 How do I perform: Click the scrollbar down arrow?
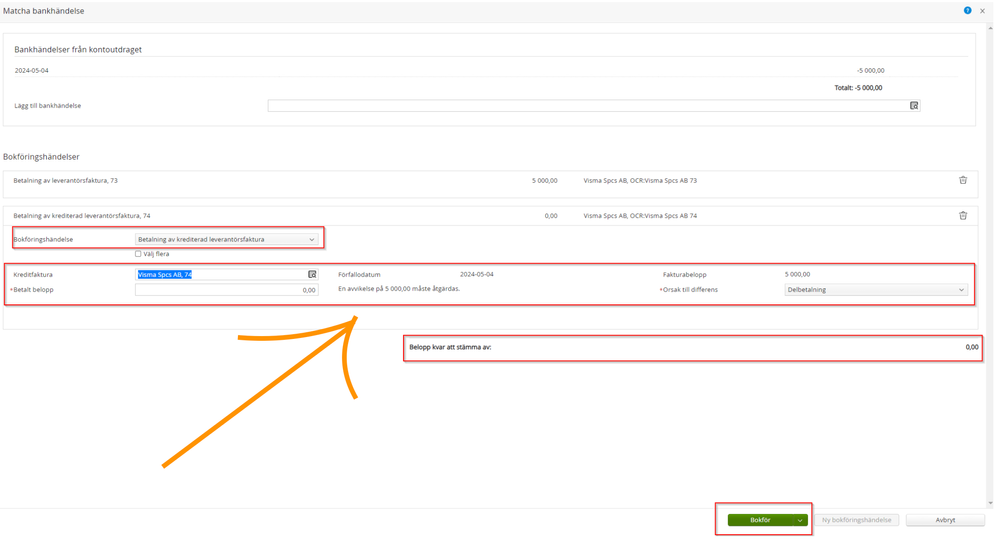click(990, 503)
